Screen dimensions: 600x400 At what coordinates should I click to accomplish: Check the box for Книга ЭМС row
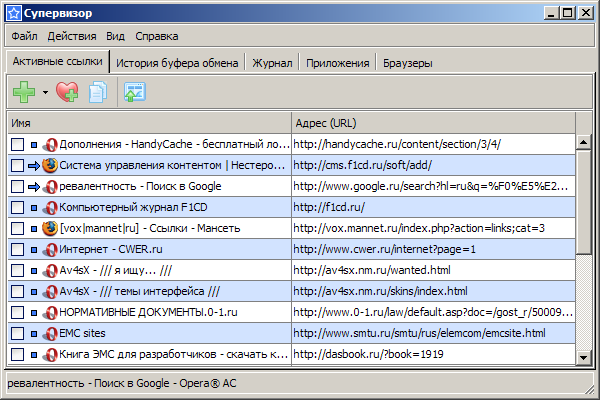[x=17, y=354]
